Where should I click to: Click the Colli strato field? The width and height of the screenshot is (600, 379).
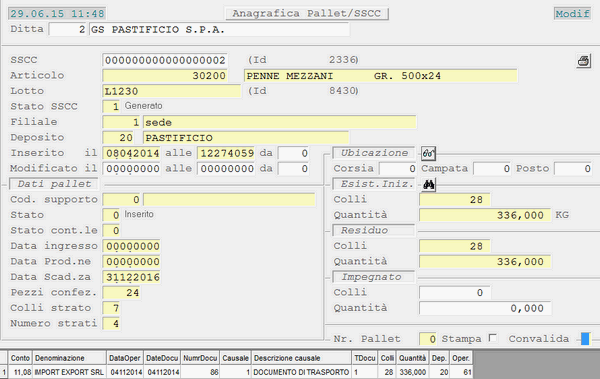pos(111,308)
